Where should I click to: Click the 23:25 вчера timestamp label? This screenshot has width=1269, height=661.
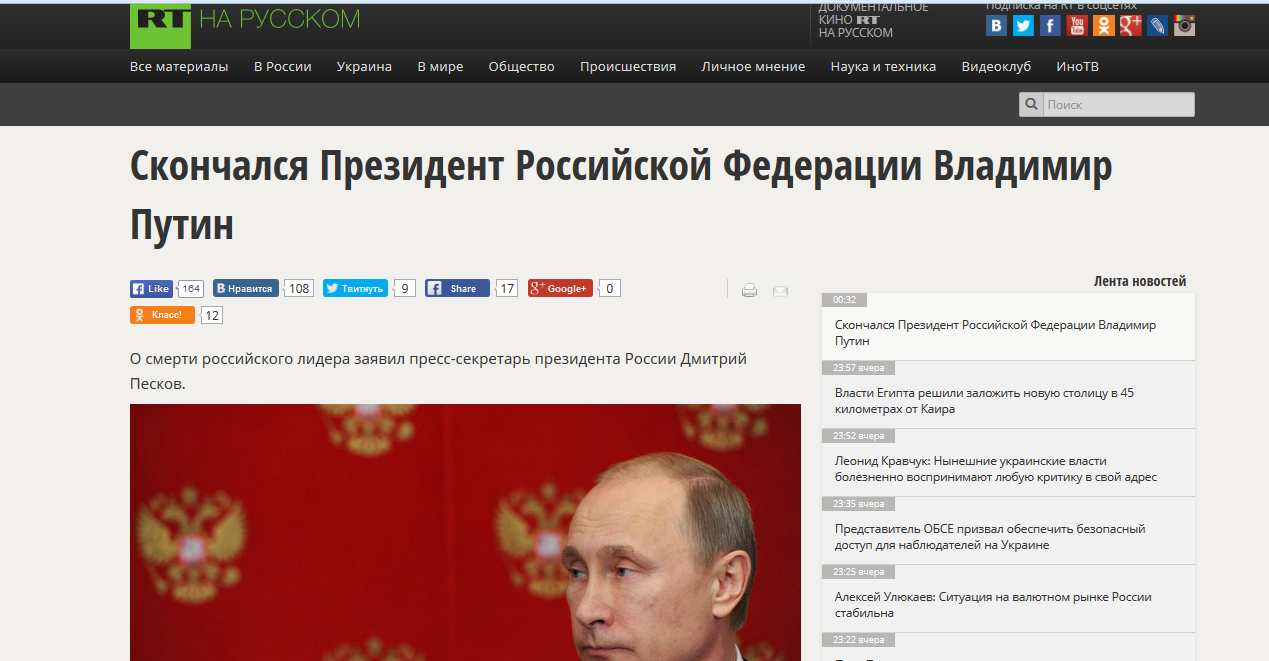click(x=858, y=572)
